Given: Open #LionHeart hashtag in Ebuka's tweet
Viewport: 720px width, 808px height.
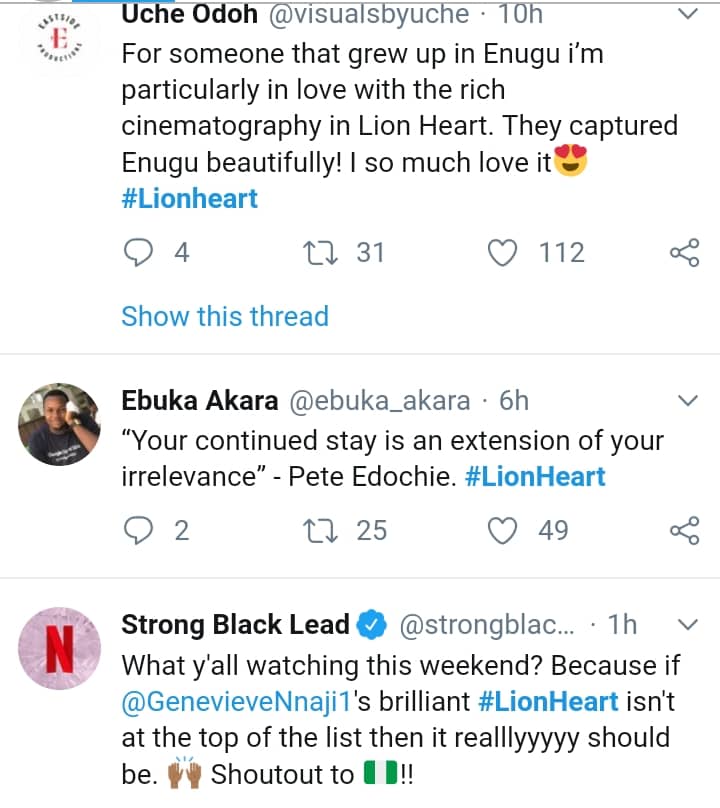Looking at the screenshot, I should point(536,476).
